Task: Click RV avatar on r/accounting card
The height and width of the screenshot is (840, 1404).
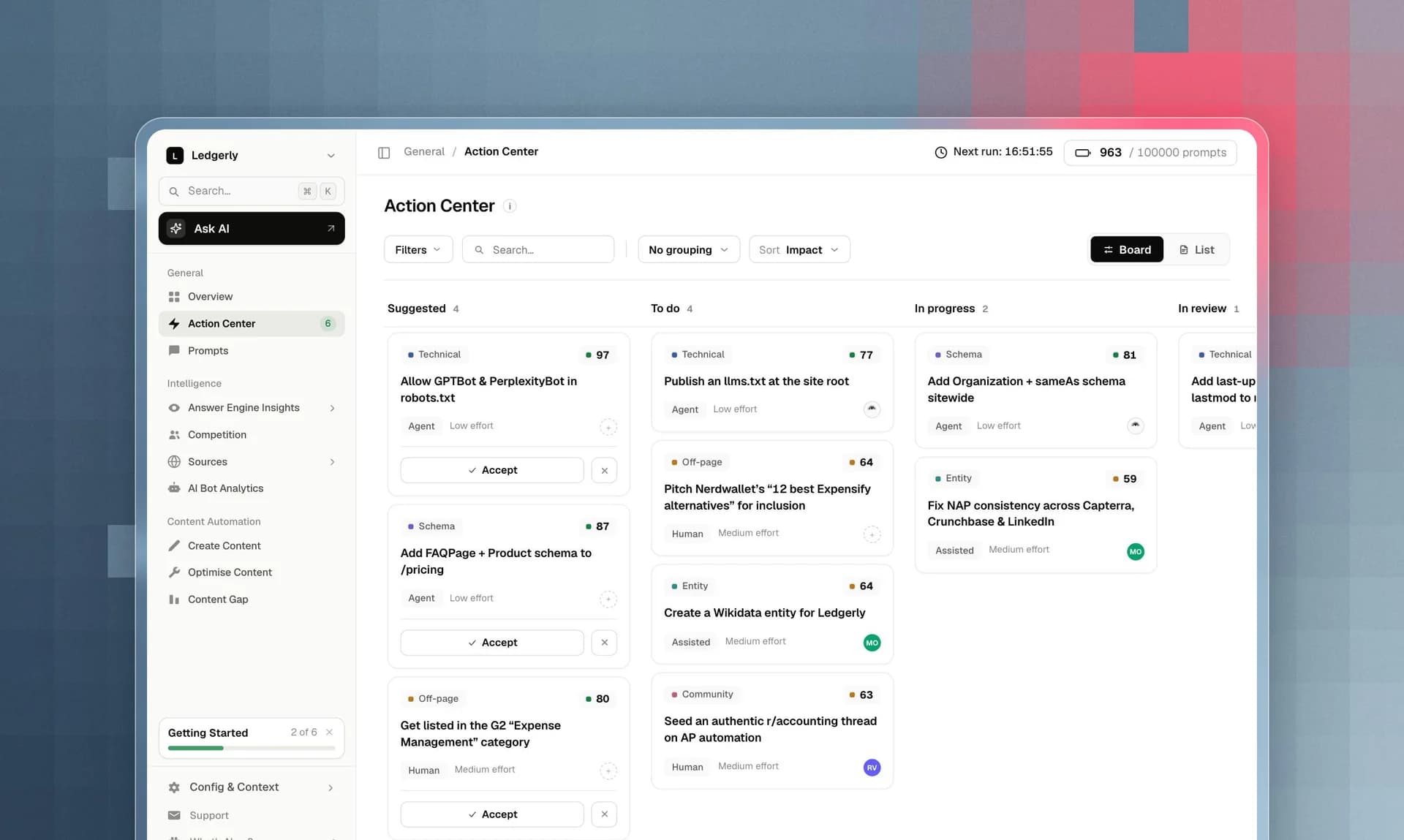Action: pos(872,768)
